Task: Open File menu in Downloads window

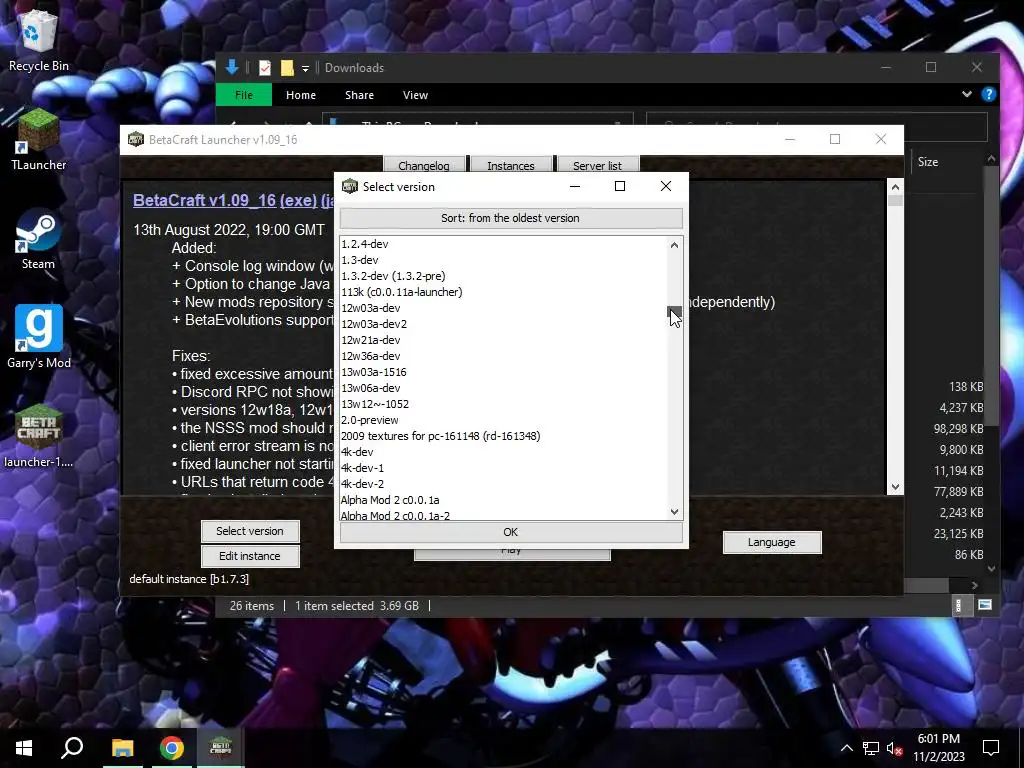Action: tap(244, 95)
